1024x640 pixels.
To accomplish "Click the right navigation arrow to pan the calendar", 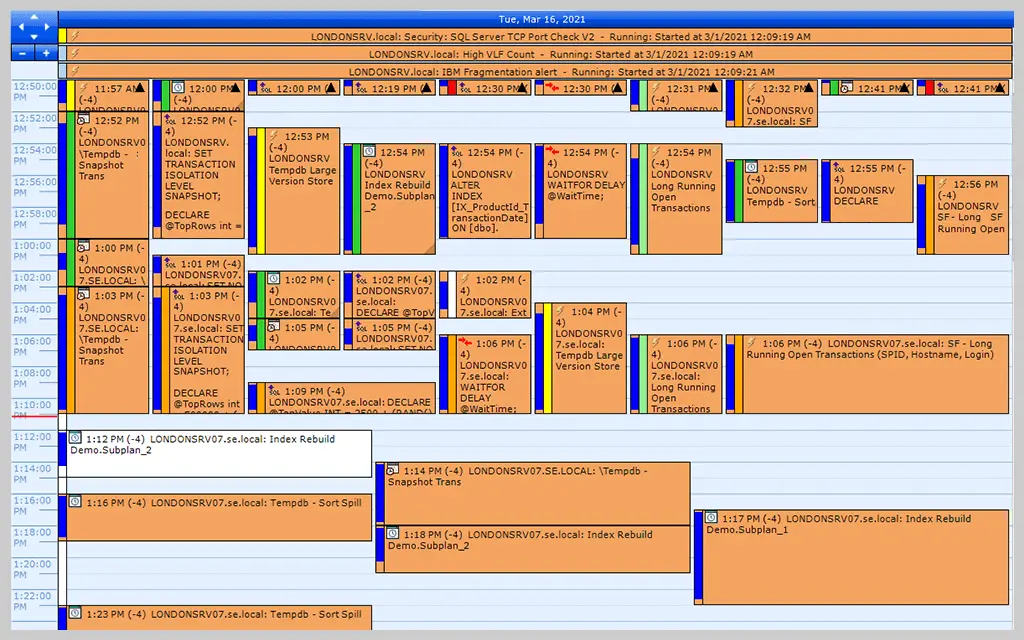I will 47,26.
